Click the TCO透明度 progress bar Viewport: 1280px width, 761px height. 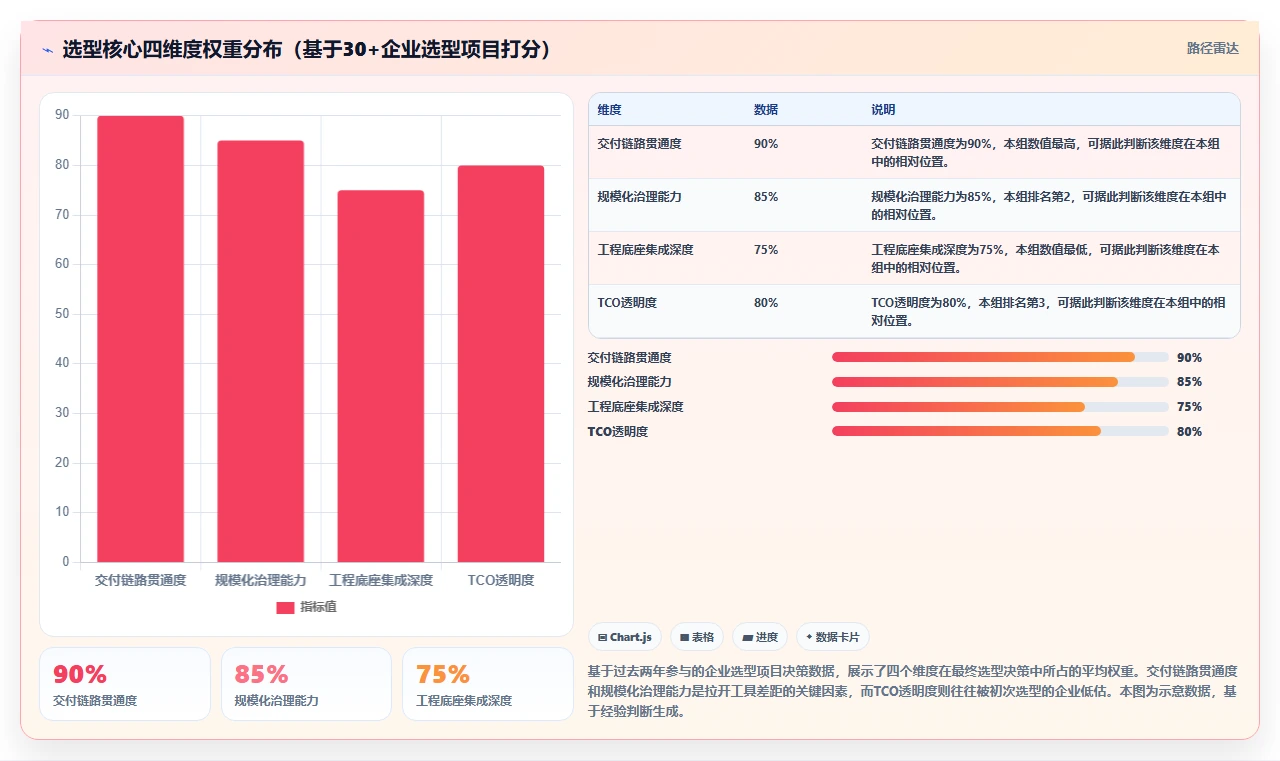pyautogui.click(x=1000, y=431)
